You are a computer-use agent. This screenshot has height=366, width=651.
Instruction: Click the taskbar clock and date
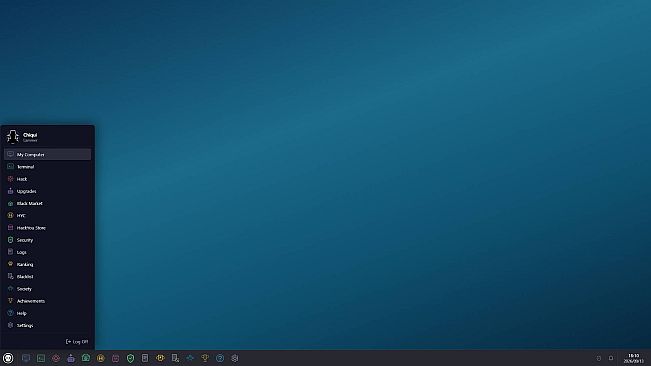click(634, 358)
